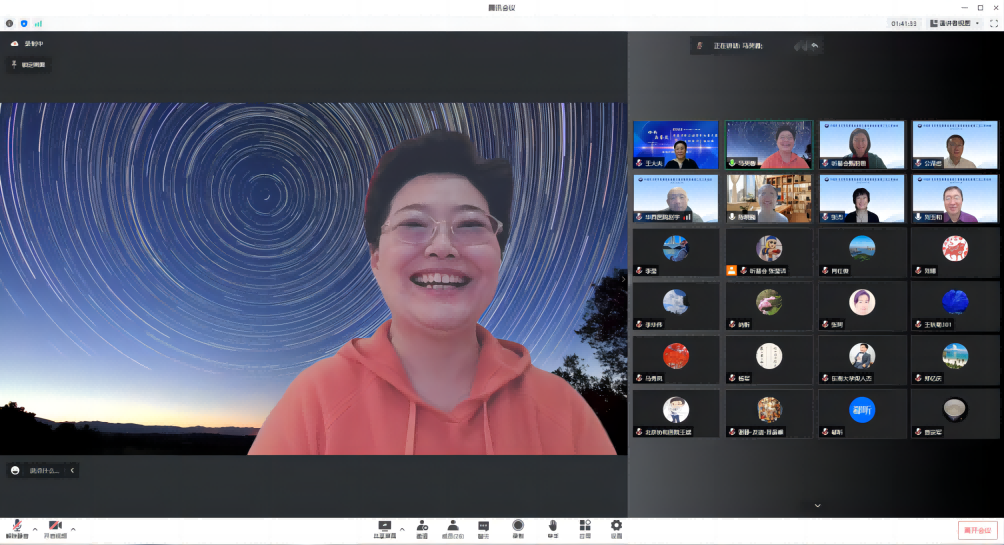
Task: Click the Share Screen icon in toolbar
Action: pyautogui.click(x=384, y=527)
